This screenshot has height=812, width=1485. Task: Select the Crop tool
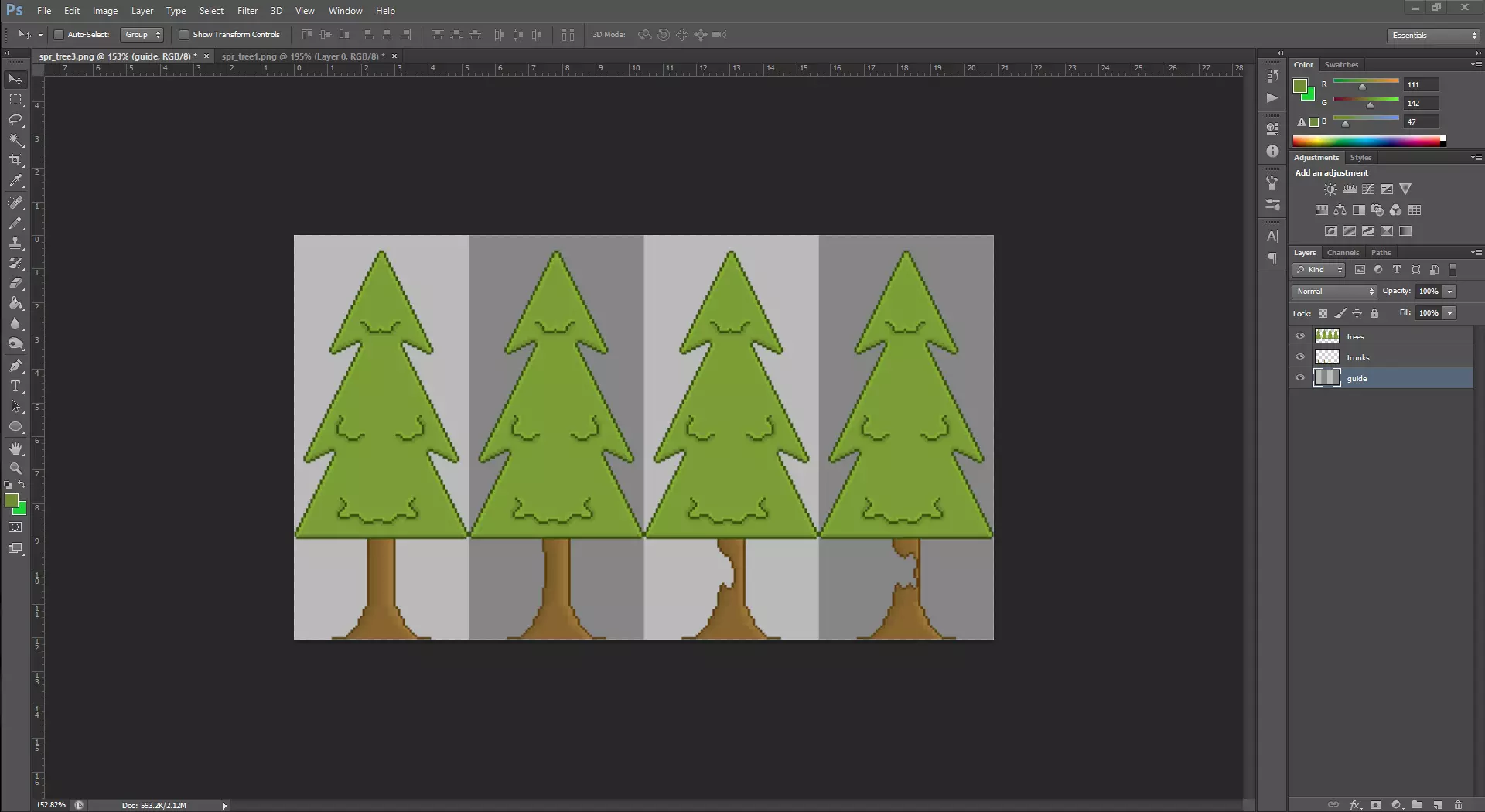point(15,160)
